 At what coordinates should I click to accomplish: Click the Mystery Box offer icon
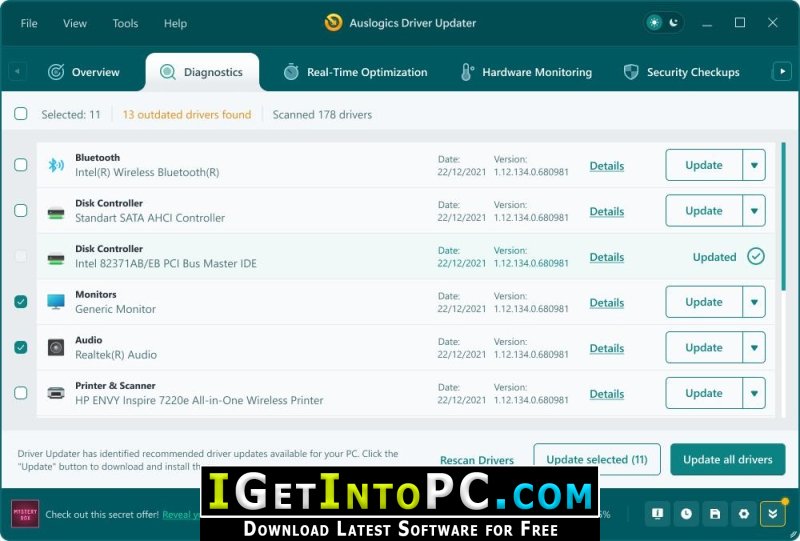point(25,514)
